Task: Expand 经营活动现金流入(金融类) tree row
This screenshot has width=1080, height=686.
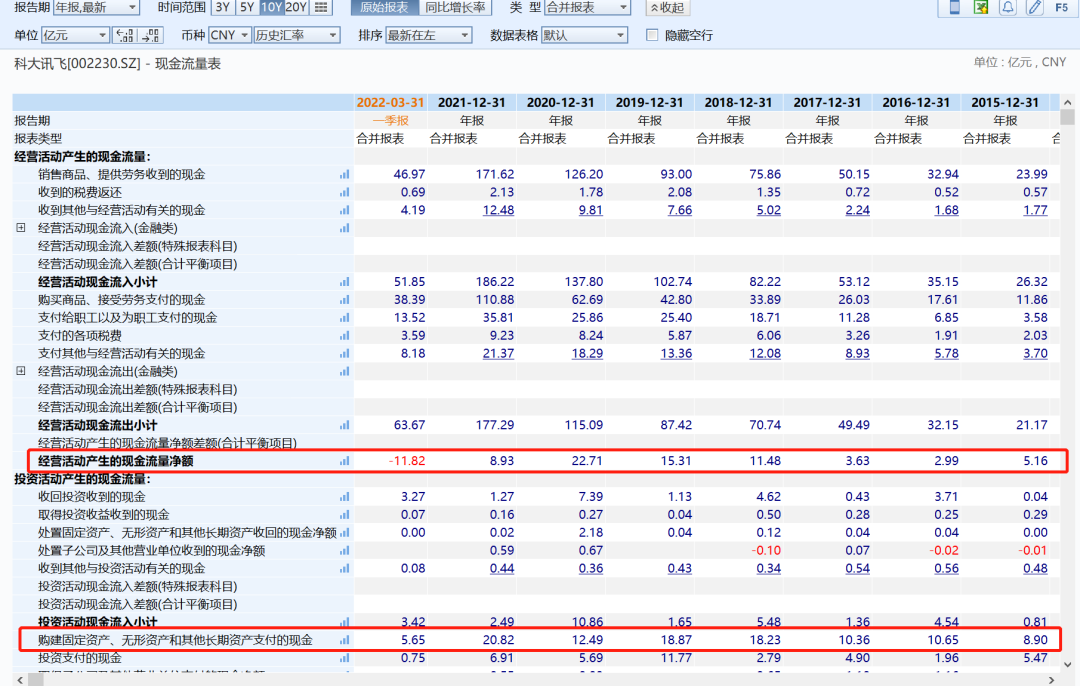Action: (20, 228)
